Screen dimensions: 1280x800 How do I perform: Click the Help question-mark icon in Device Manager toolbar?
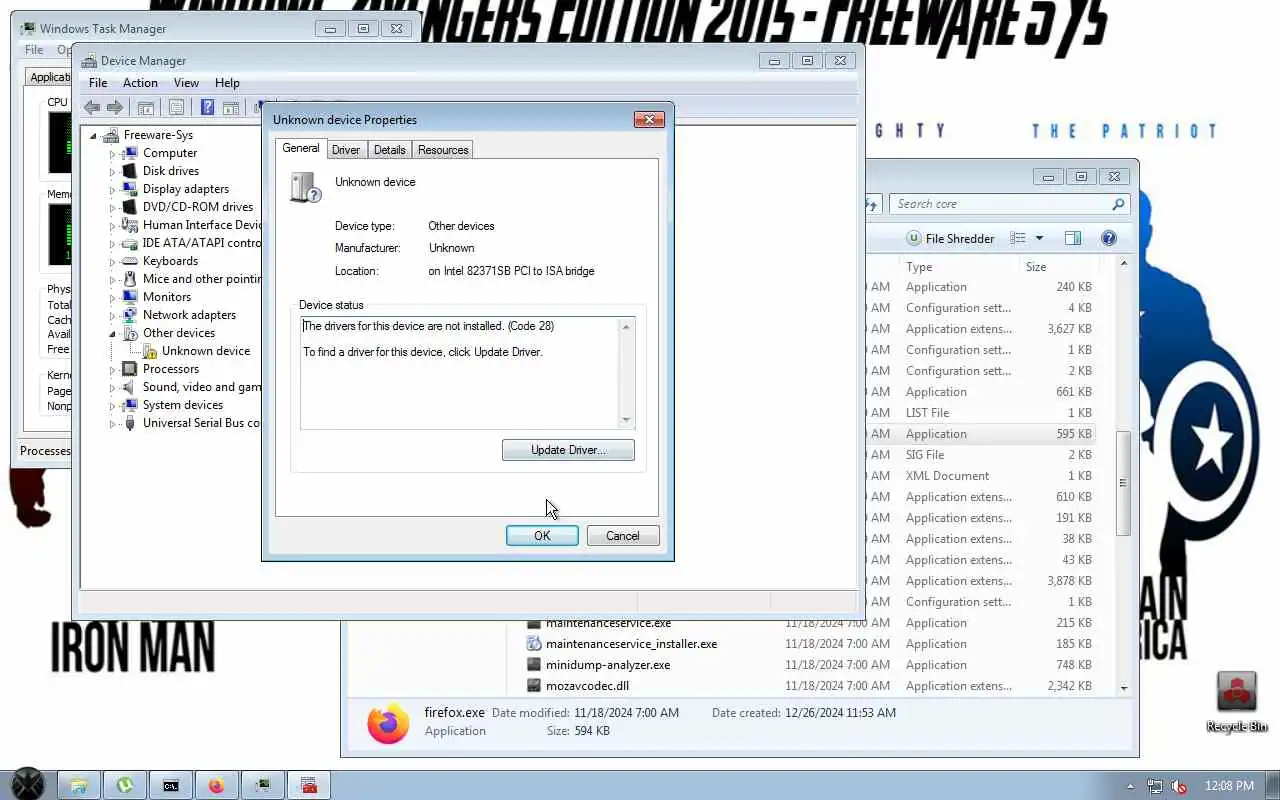coord(207,108)
